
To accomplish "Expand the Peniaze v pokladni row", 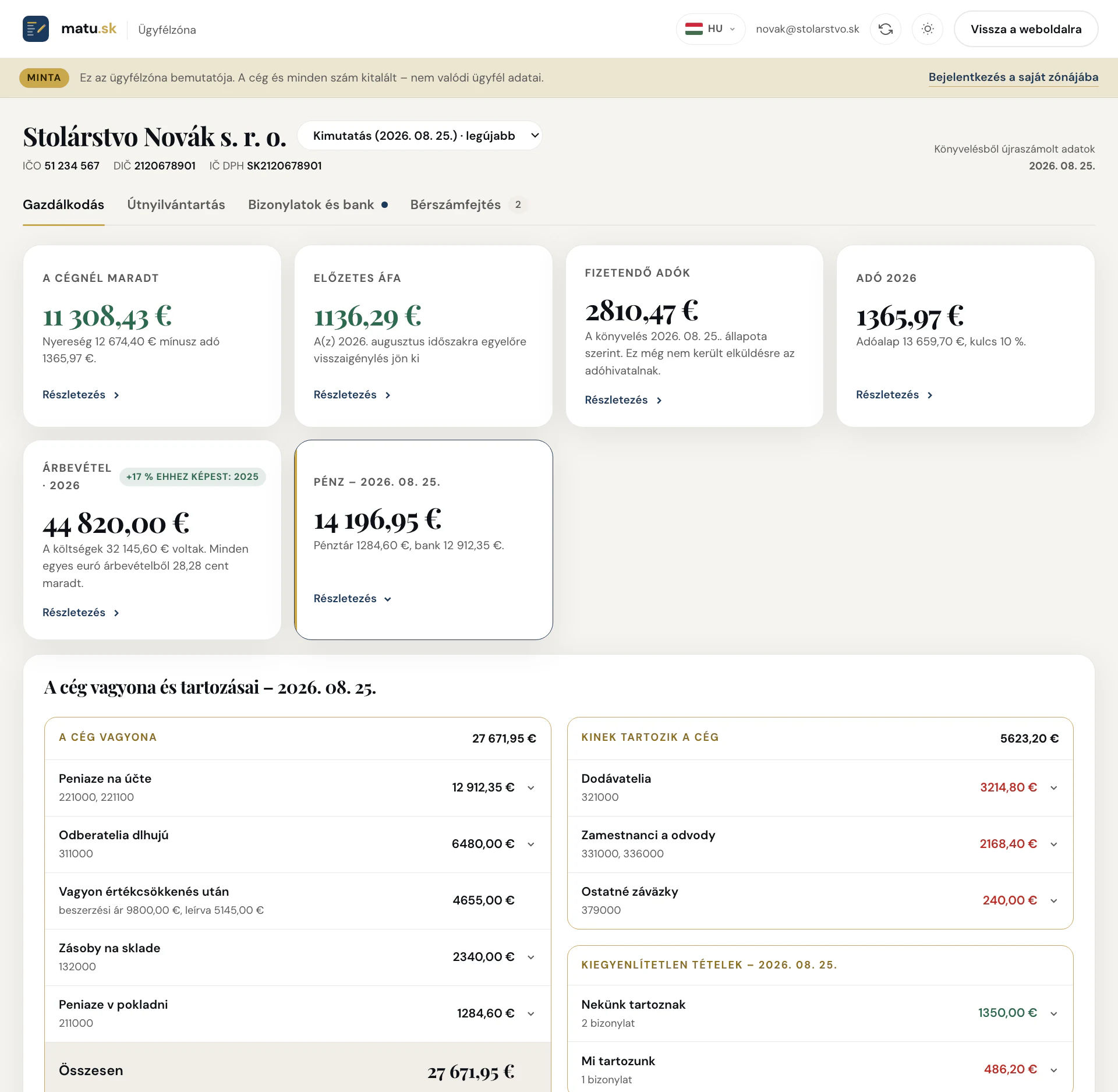I will [298, 1013].
